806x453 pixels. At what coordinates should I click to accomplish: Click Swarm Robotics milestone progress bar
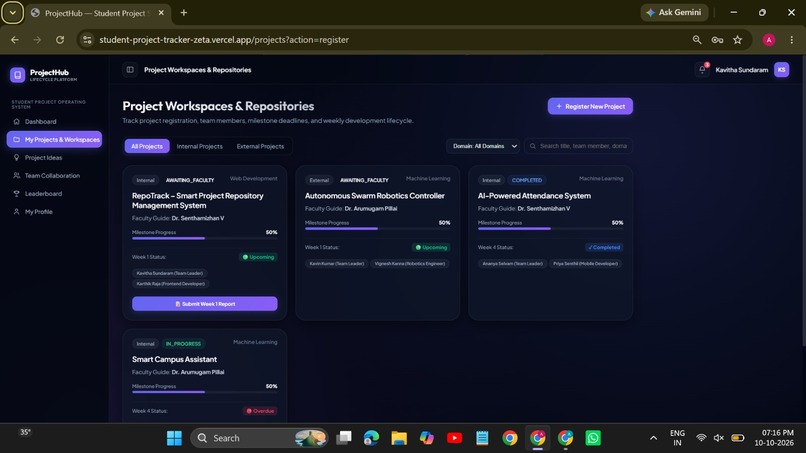pyautogui.click(x=377, y=229)
